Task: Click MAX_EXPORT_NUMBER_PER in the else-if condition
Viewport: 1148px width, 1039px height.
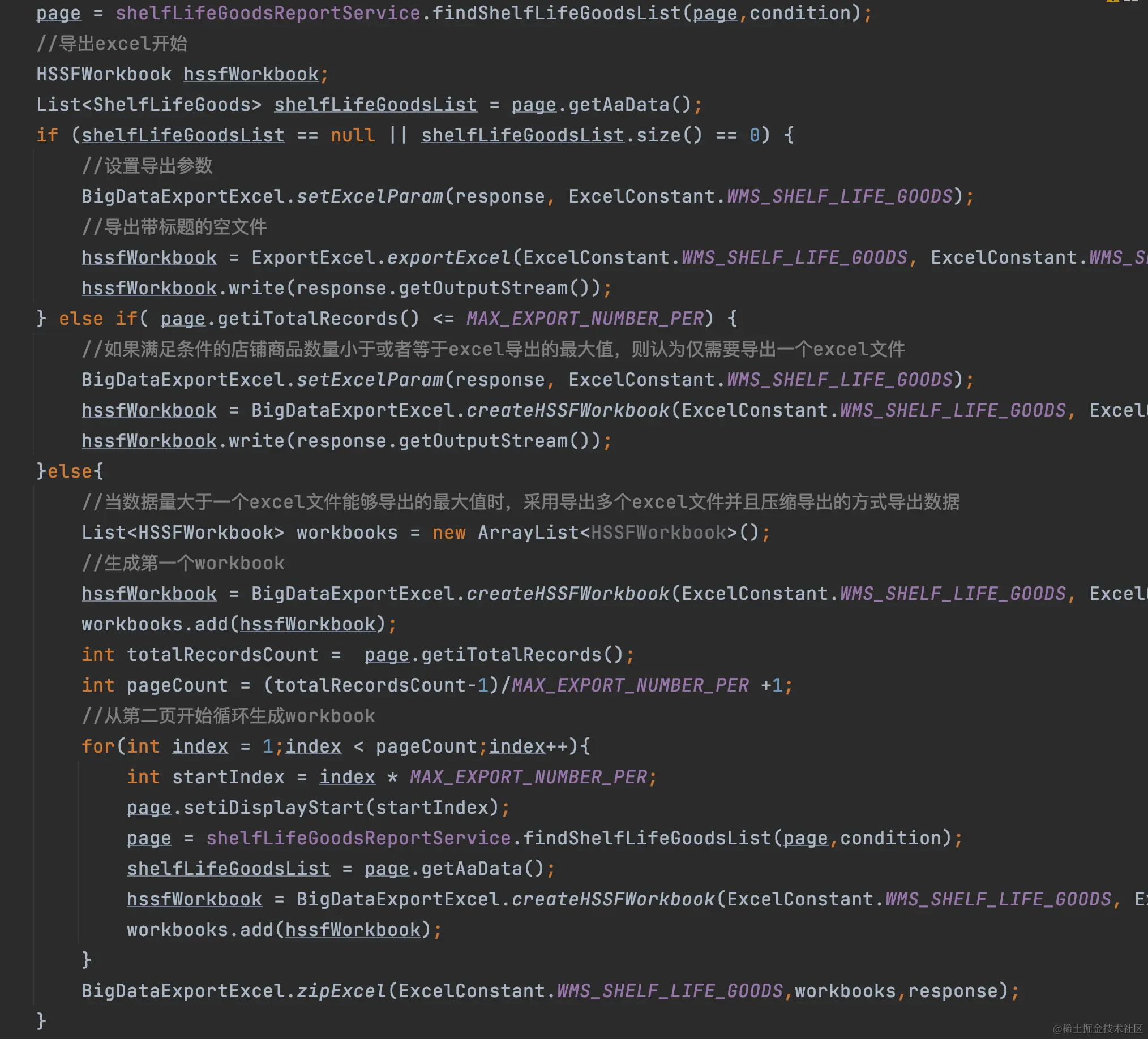Action: (x=585, y=319)
